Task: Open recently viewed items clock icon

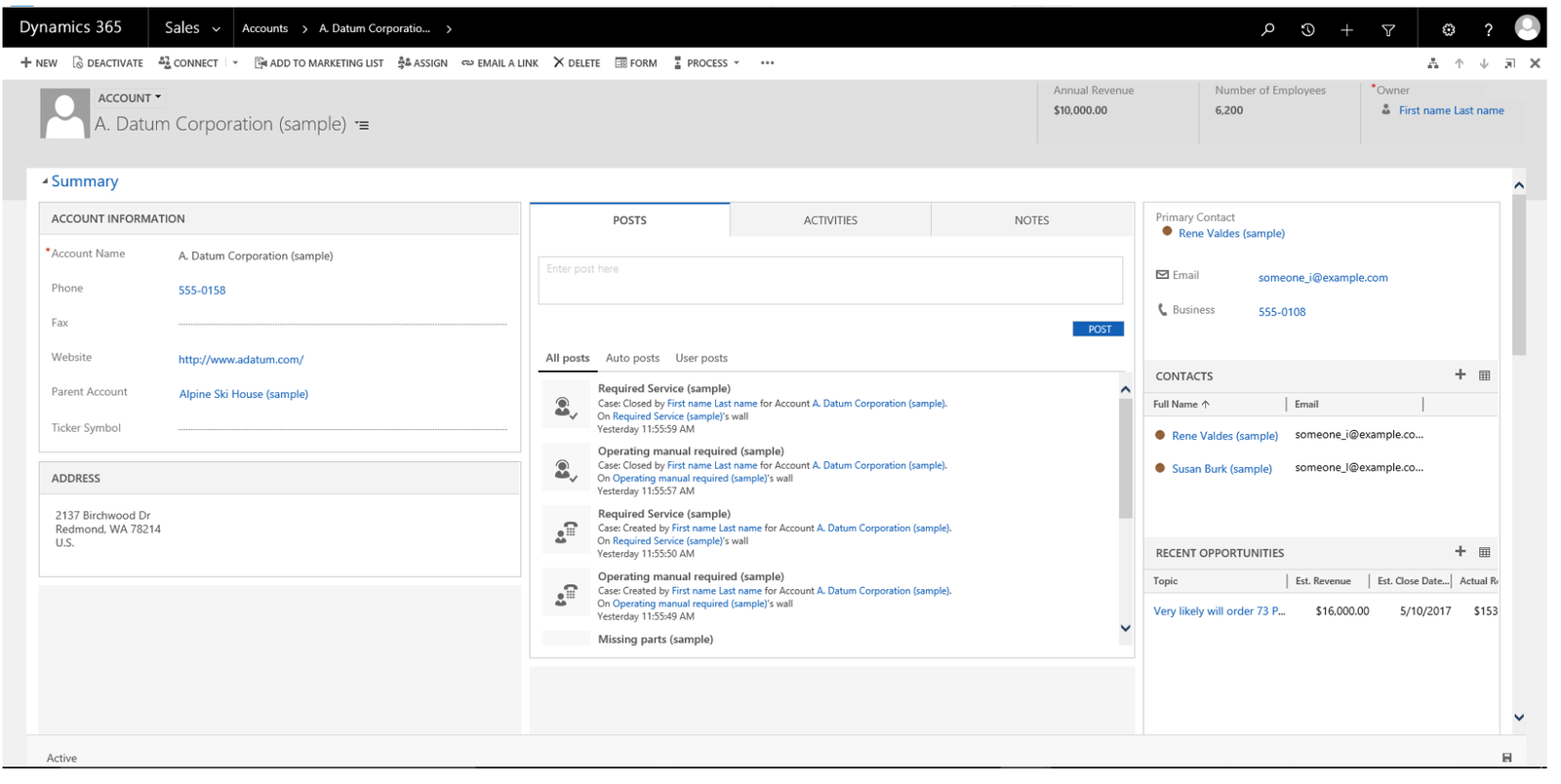Action: [x=1307, y=29]
